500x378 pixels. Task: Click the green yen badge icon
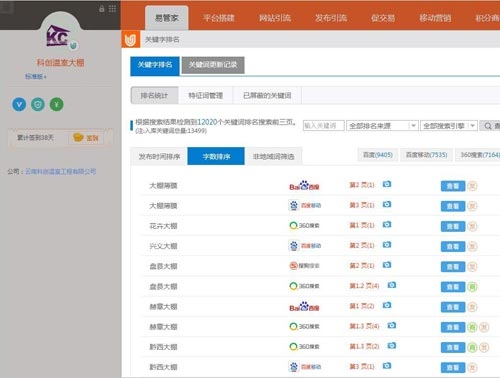click(x=57, y=105)
